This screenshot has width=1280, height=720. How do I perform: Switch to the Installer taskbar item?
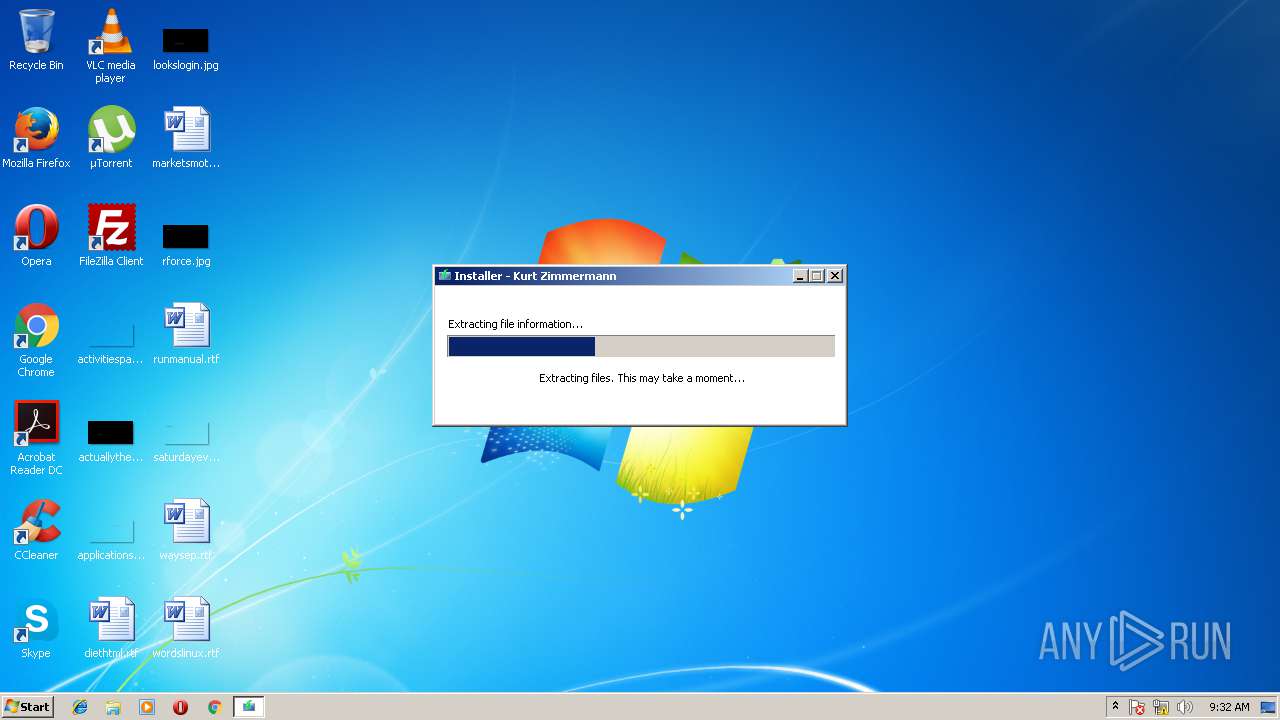(x=248, y=707)
